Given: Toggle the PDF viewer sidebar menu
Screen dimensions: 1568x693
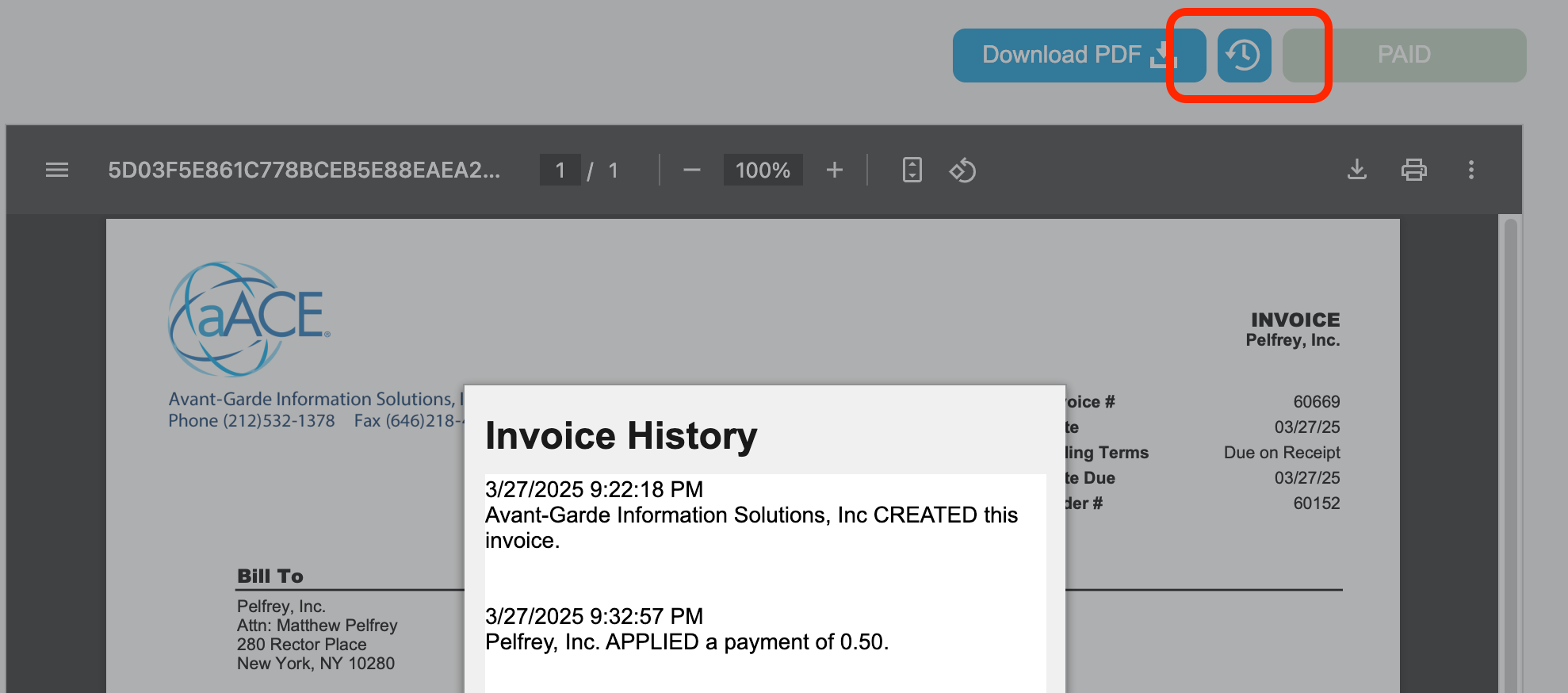Looking at the screenshot, I should 57,170.
